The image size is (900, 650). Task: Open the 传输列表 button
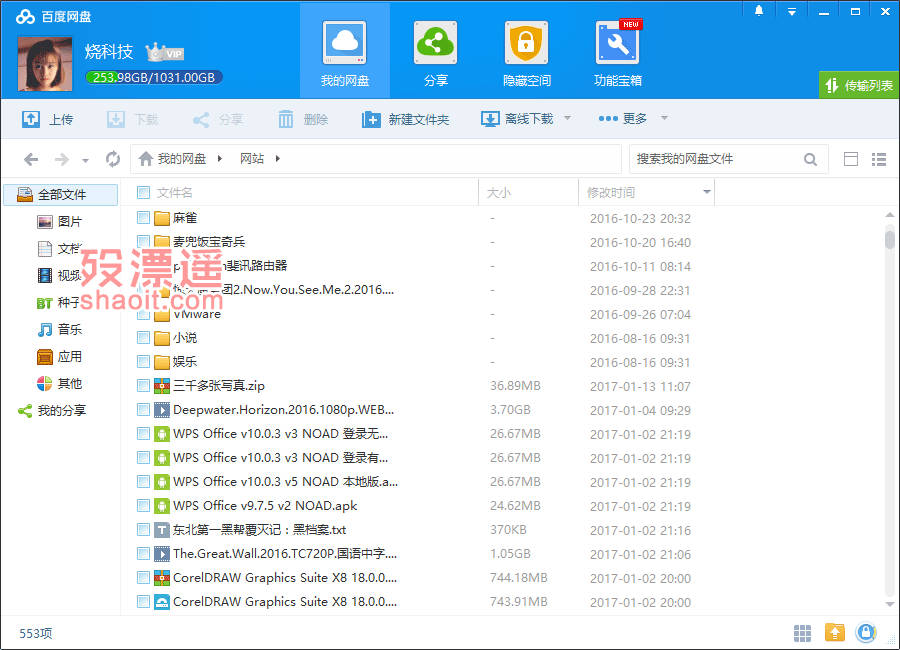click(x=859, y=86)
